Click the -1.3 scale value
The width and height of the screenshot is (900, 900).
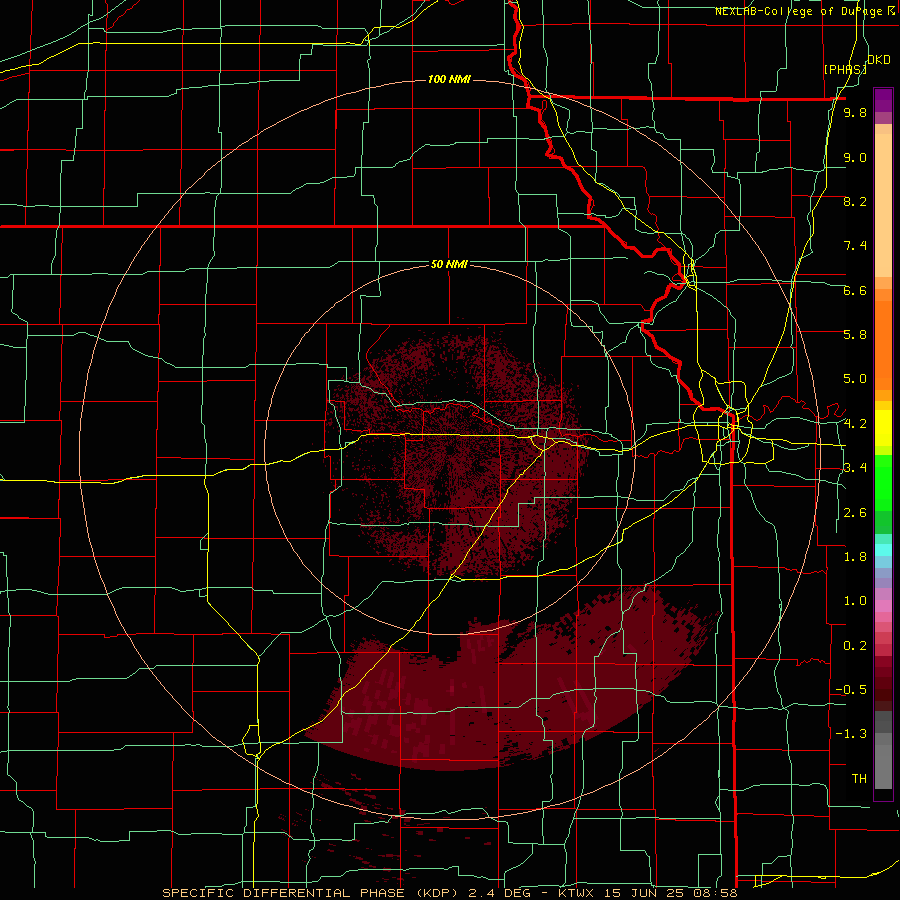(852, 734)
